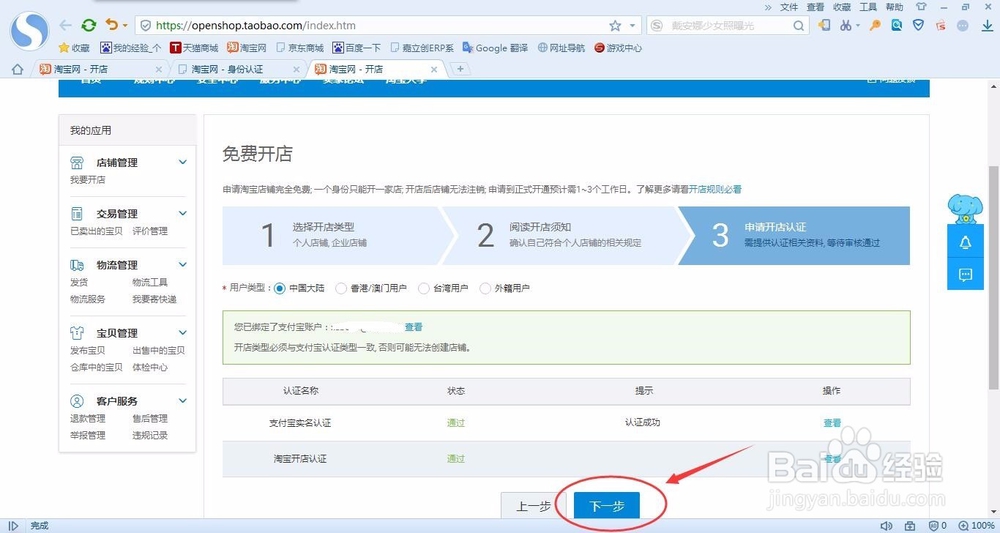Open the 文件 menu
This screenshot has width=1000, height=533.
(x=789, y=7)
